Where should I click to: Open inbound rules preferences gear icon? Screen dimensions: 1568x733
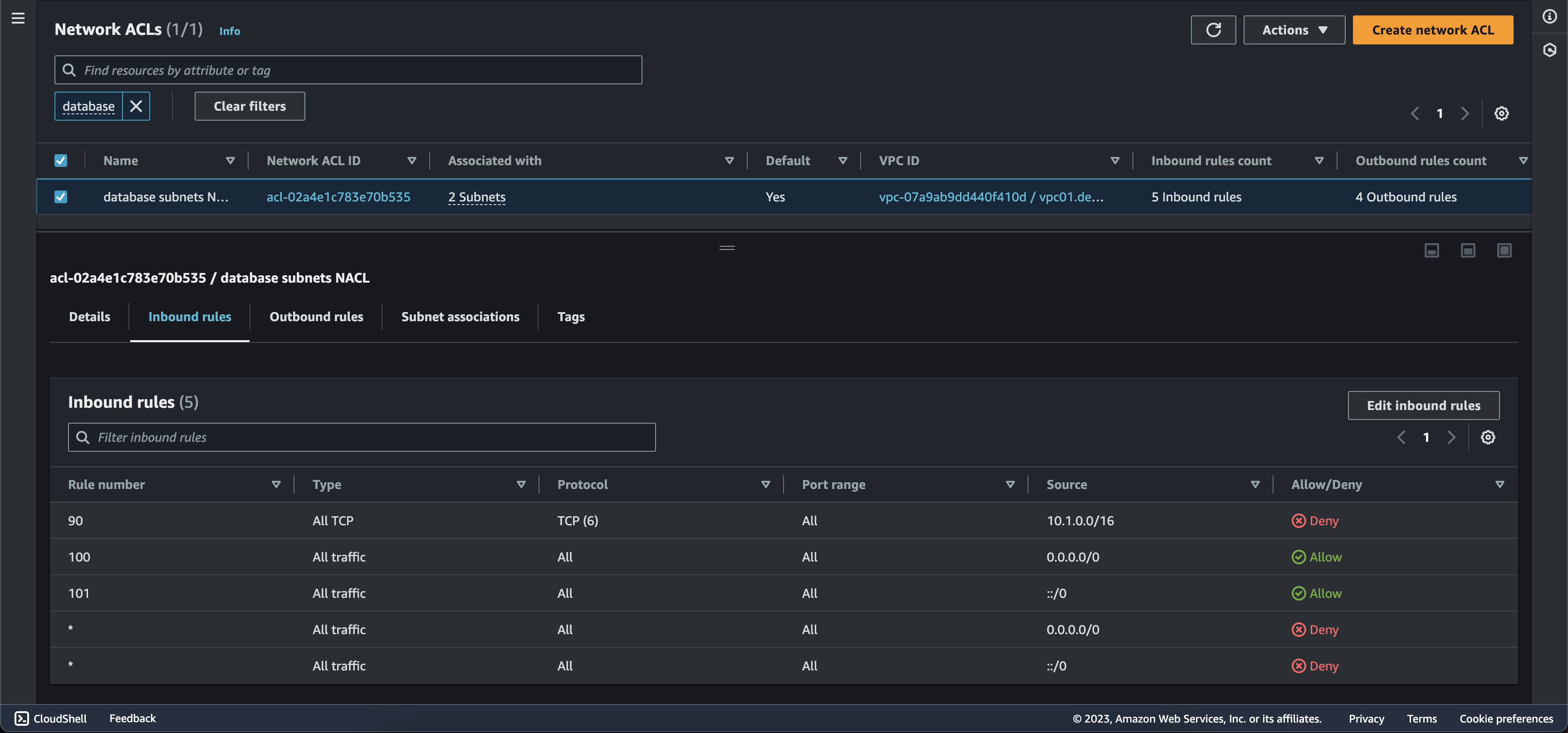click(x=1488, y=437)
